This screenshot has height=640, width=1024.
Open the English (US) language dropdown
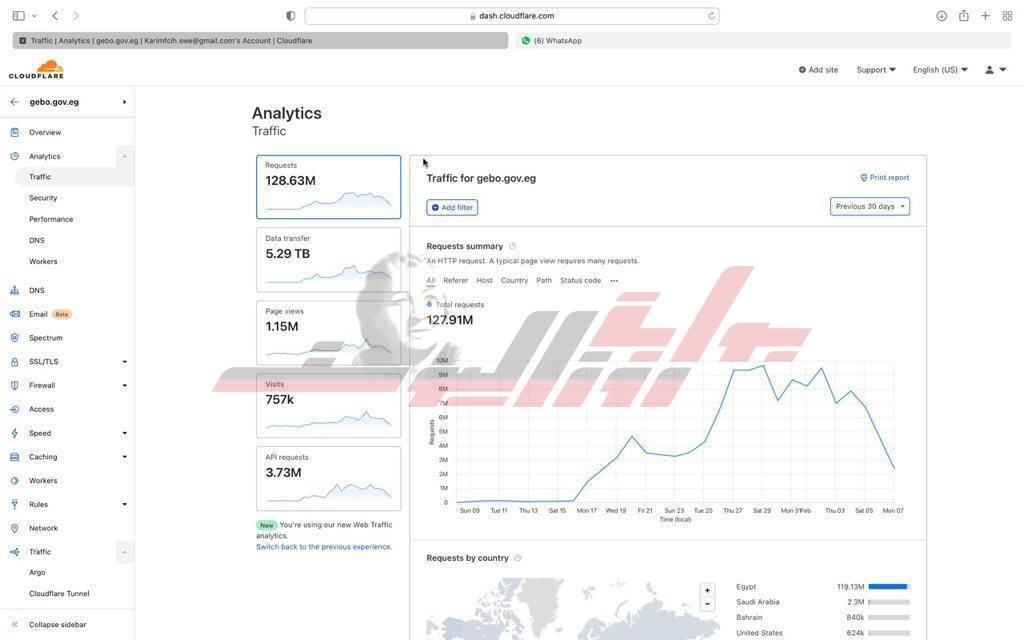pyautogui.click(x=939, y=70)
